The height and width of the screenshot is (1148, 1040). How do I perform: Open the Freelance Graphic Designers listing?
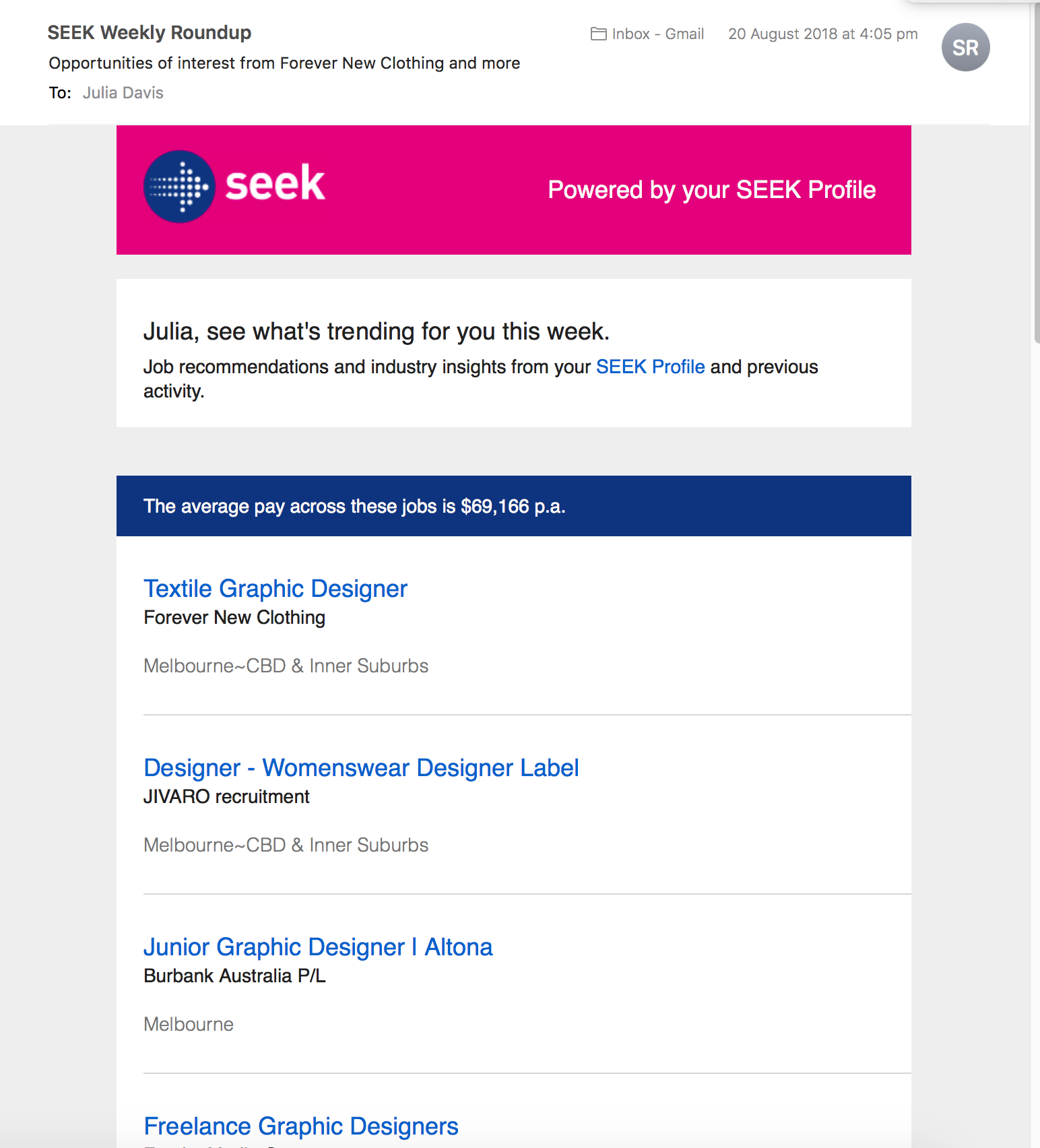(x=301, y=1126)
